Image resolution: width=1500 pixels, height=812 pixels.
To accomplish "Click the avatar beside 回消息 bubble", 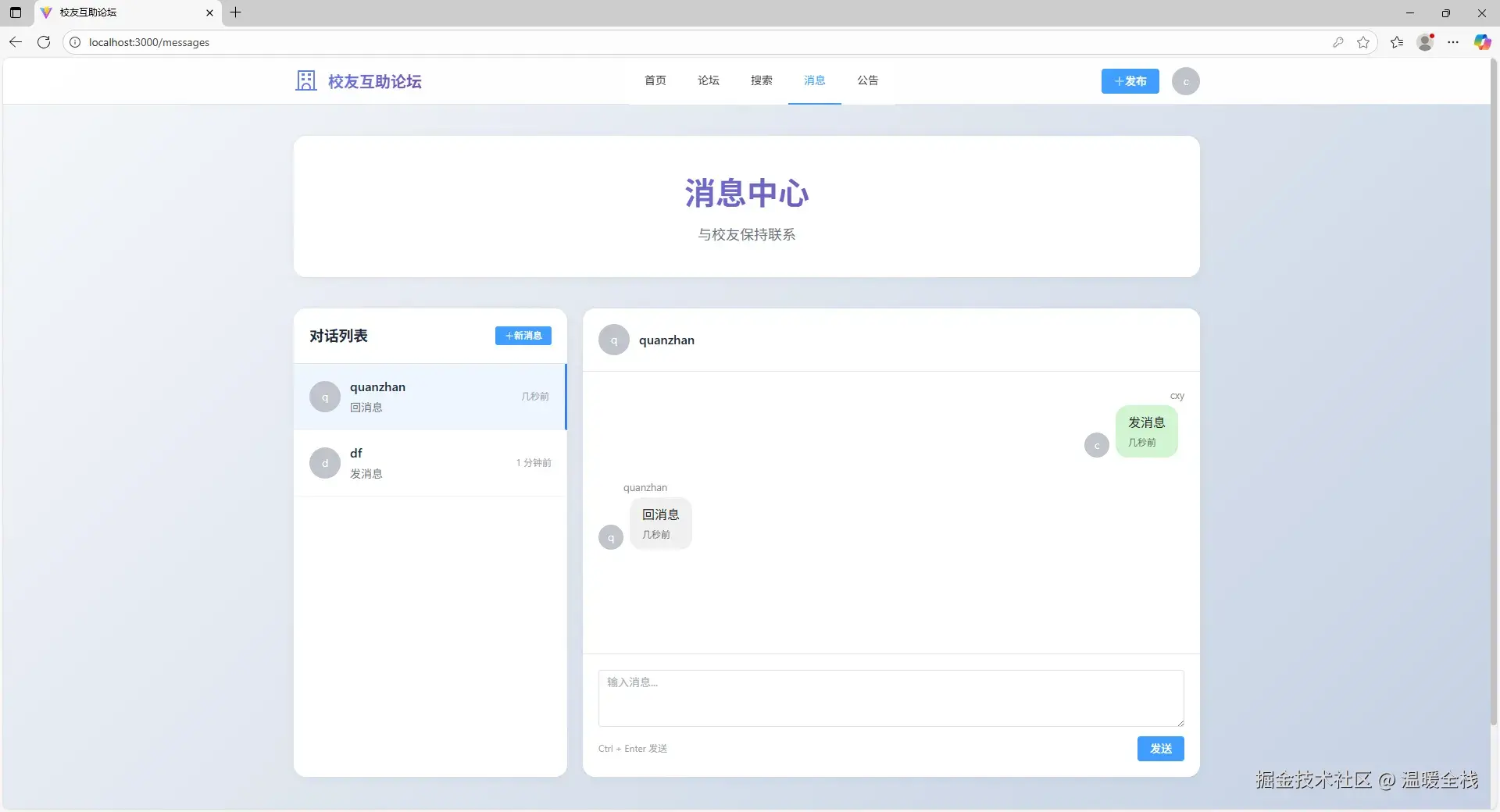I will pos(611,537).
